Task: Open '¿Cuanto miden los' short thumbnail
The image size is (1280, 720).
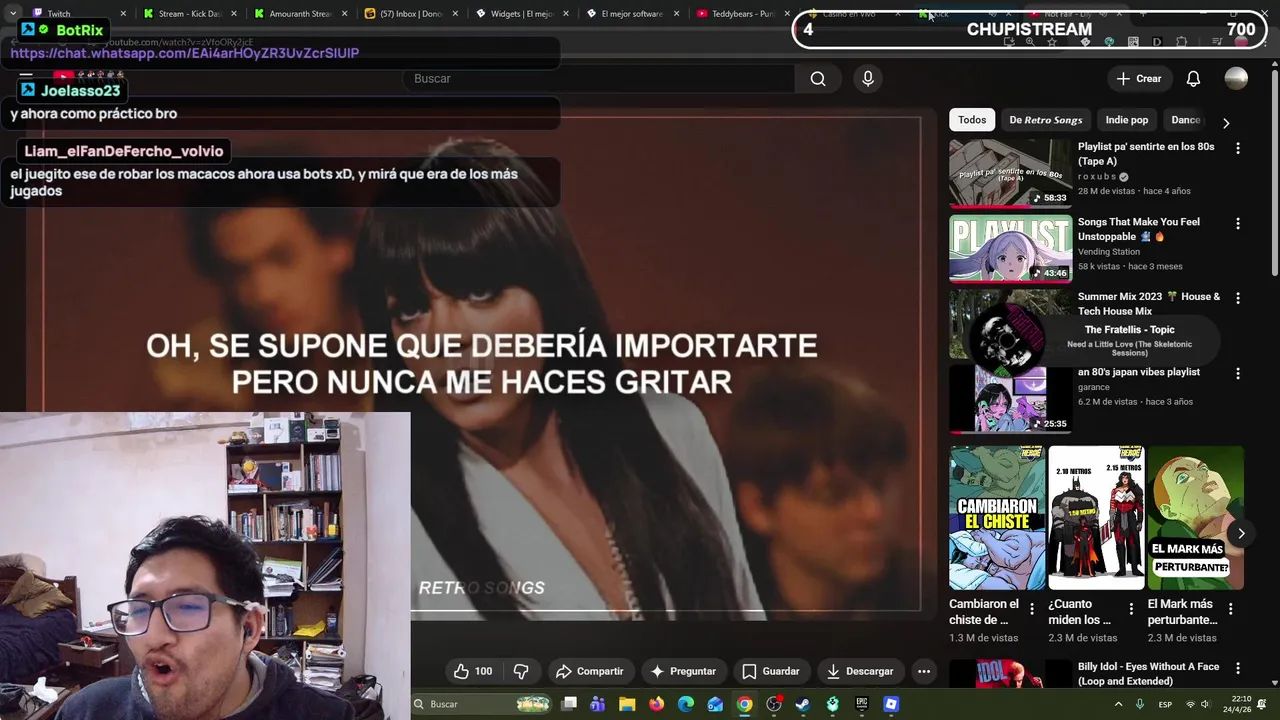Action: click(1096, 518)
